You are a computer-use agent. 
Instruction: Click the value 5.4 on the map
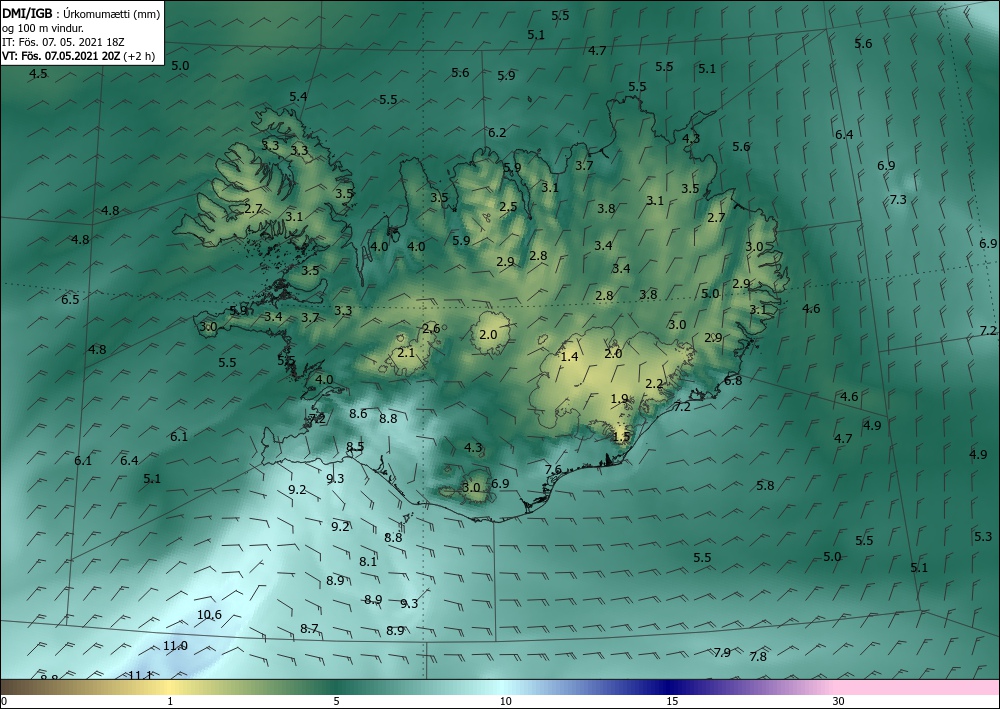(x=298, y=97)
